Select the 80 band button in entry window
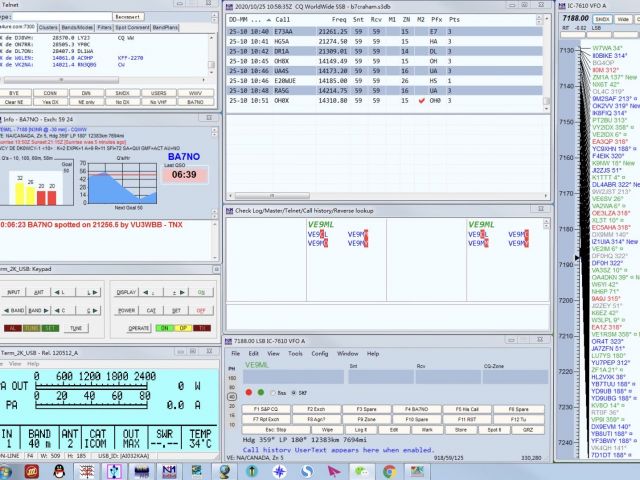 (x=232, y=387)
